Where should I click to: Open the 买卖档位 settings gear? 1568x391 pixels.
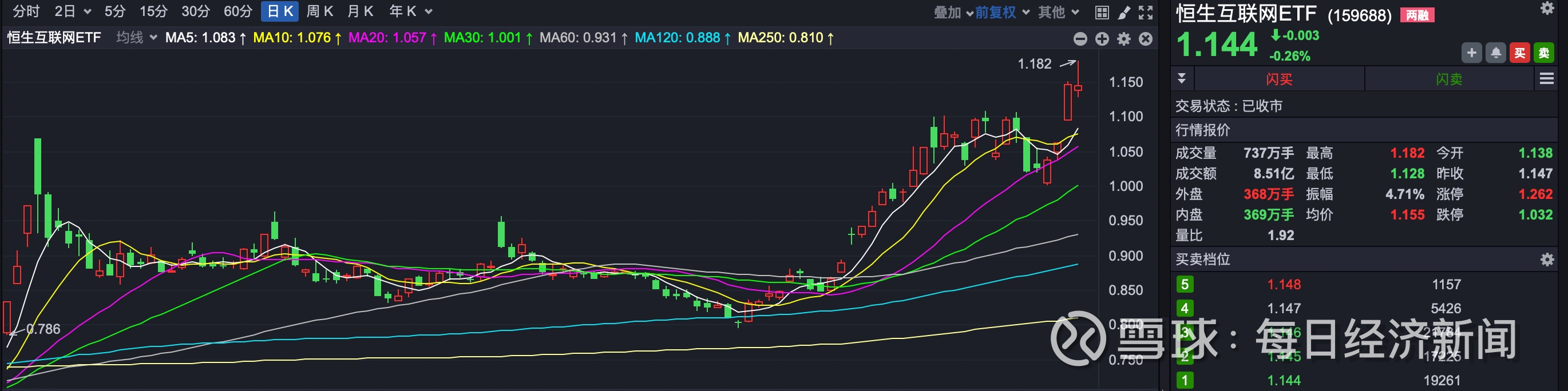pos(1547,260)
